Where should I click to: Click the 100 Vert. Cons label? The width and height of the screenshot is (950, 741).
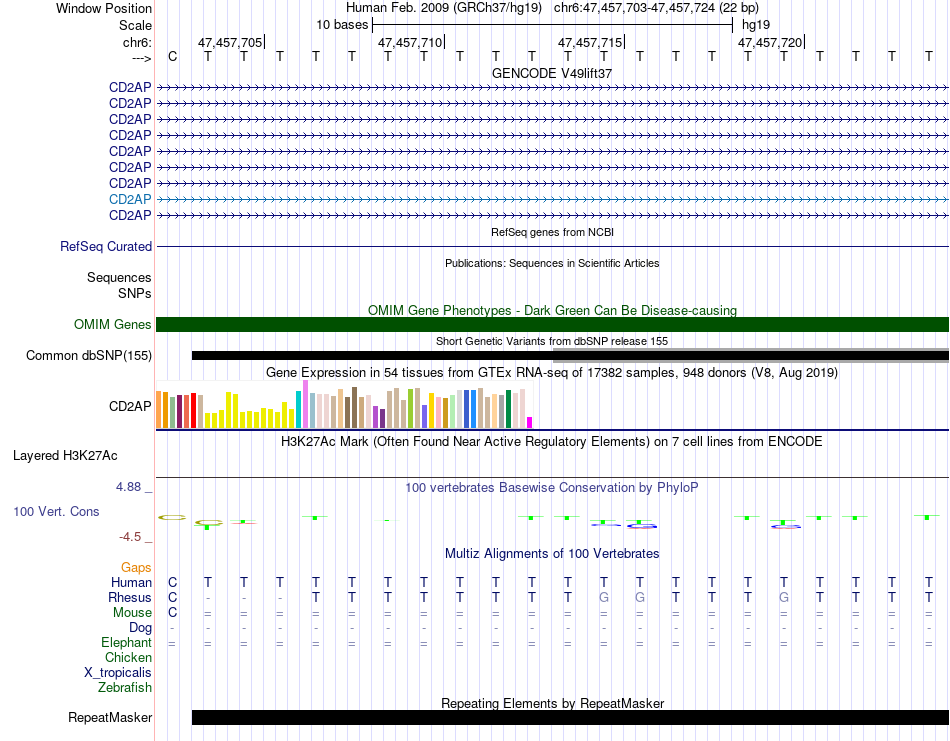tap(56, 511)
